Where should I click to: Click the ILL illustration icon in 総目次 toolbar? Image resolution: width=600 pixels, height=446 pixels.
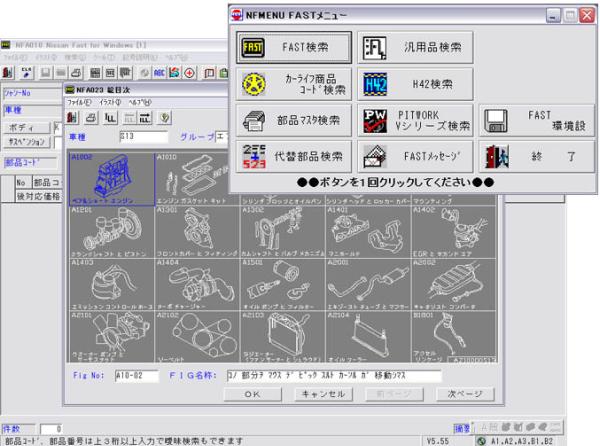110,118
